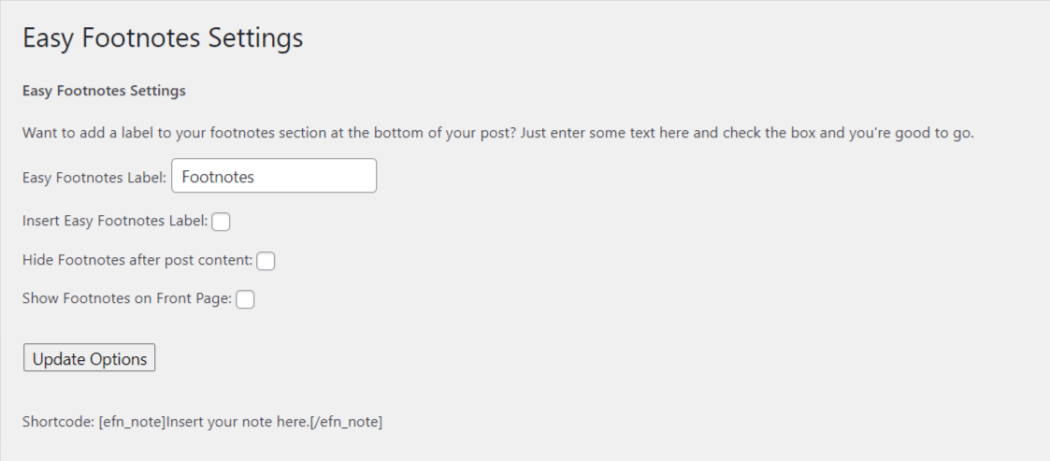Click the 'Easy Footnotes Label:' field label
The image size is (1050, 461).
pos(94,177)
